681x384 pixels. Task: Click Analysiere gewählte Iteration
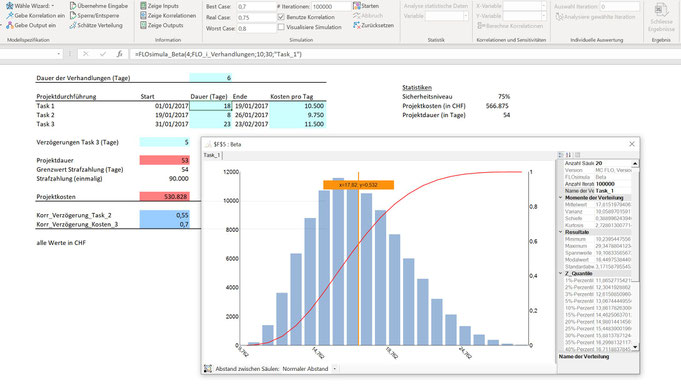pos(595,17)
